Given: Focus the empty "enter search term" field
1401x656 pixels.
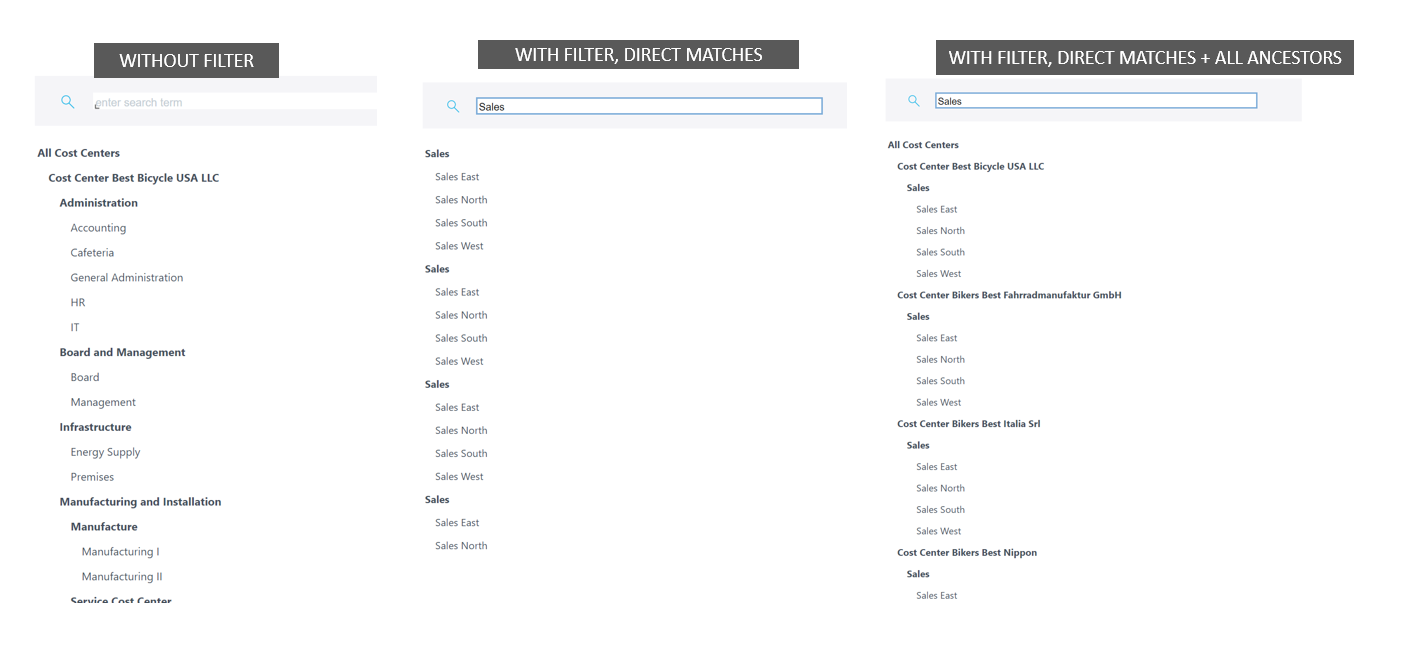Looking at the screenshot, I should pyautogui.click(x=234, y=102).
